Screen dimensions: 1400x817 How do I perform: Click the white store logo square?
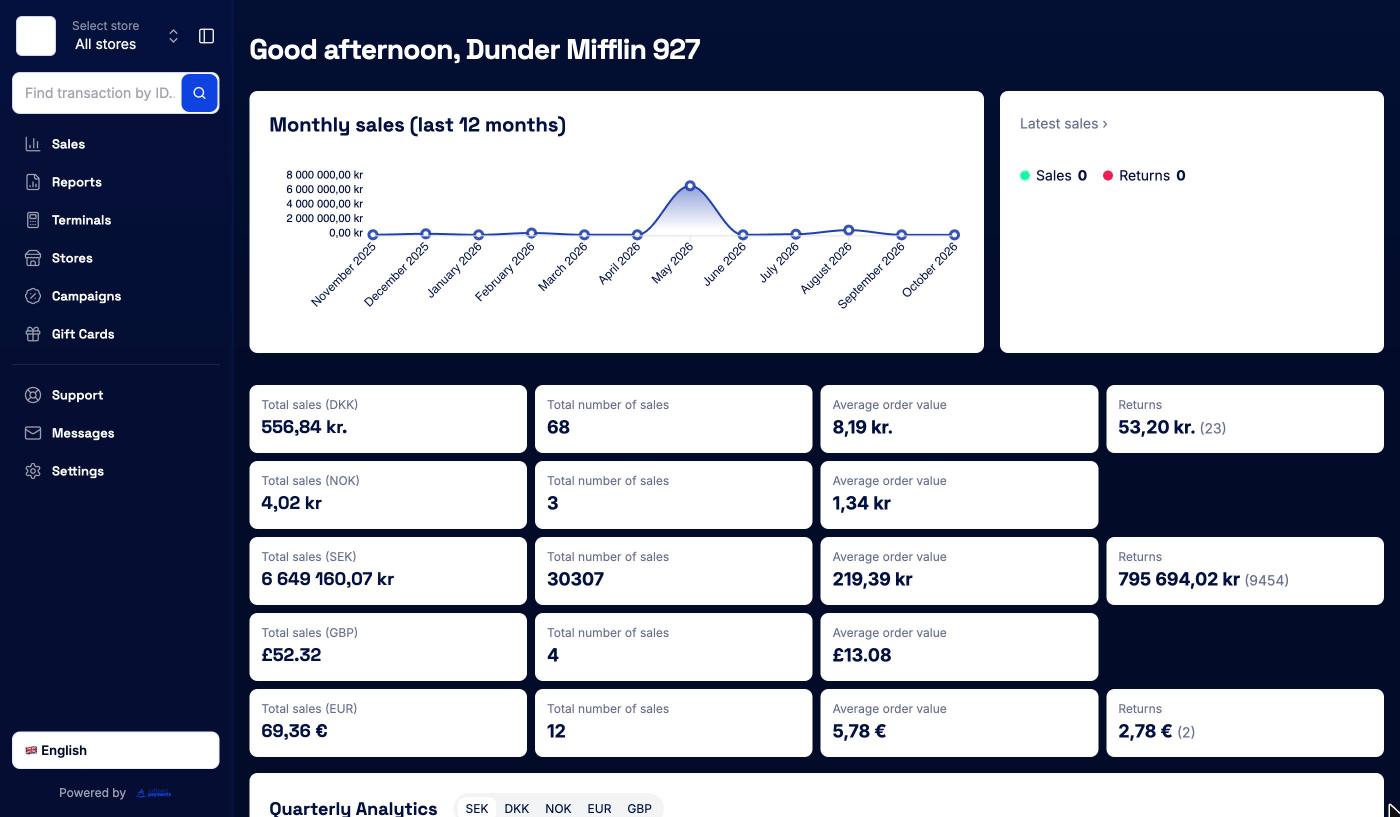(36, 36)
